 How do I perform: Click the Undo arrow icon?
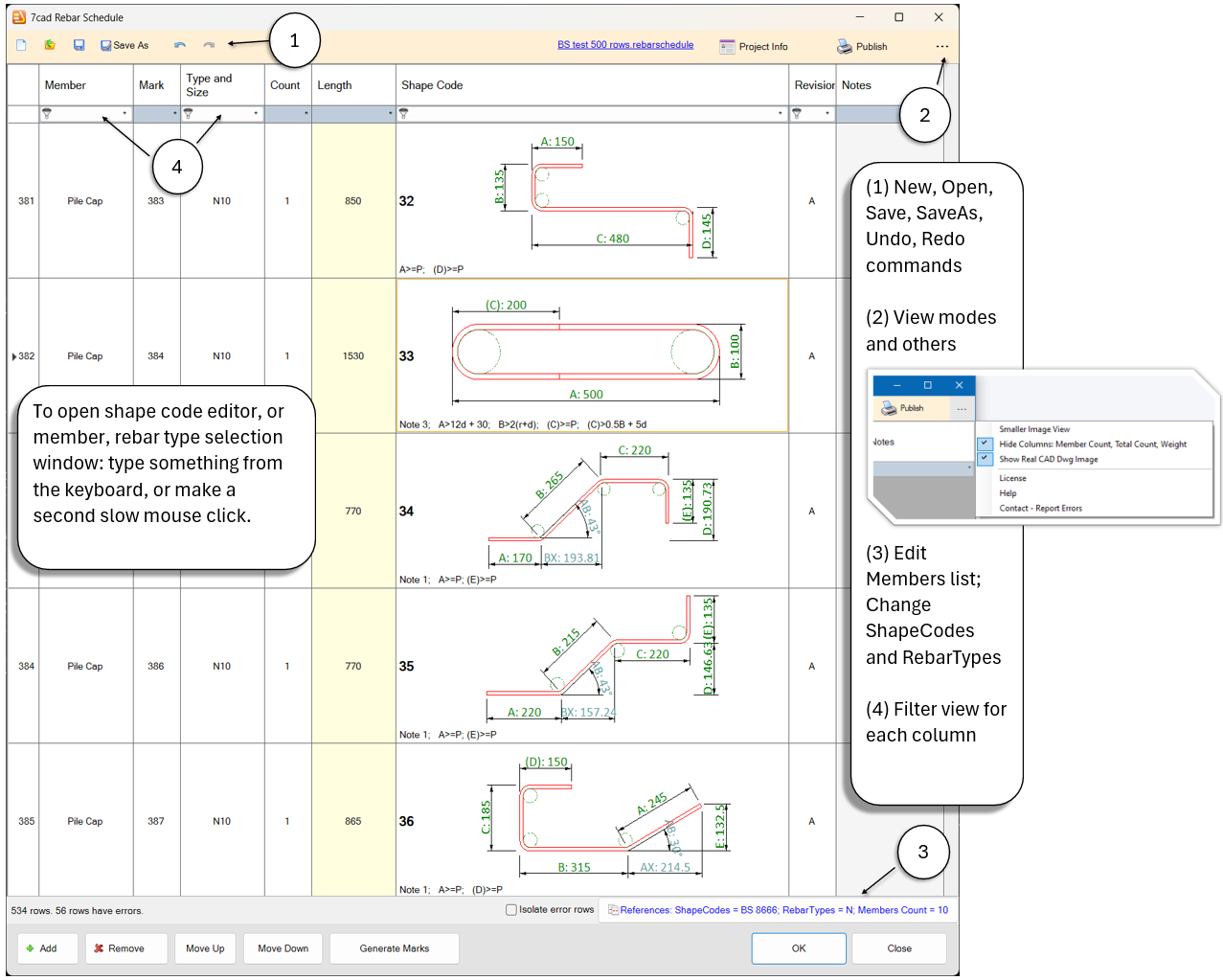[x=180, y=45]
